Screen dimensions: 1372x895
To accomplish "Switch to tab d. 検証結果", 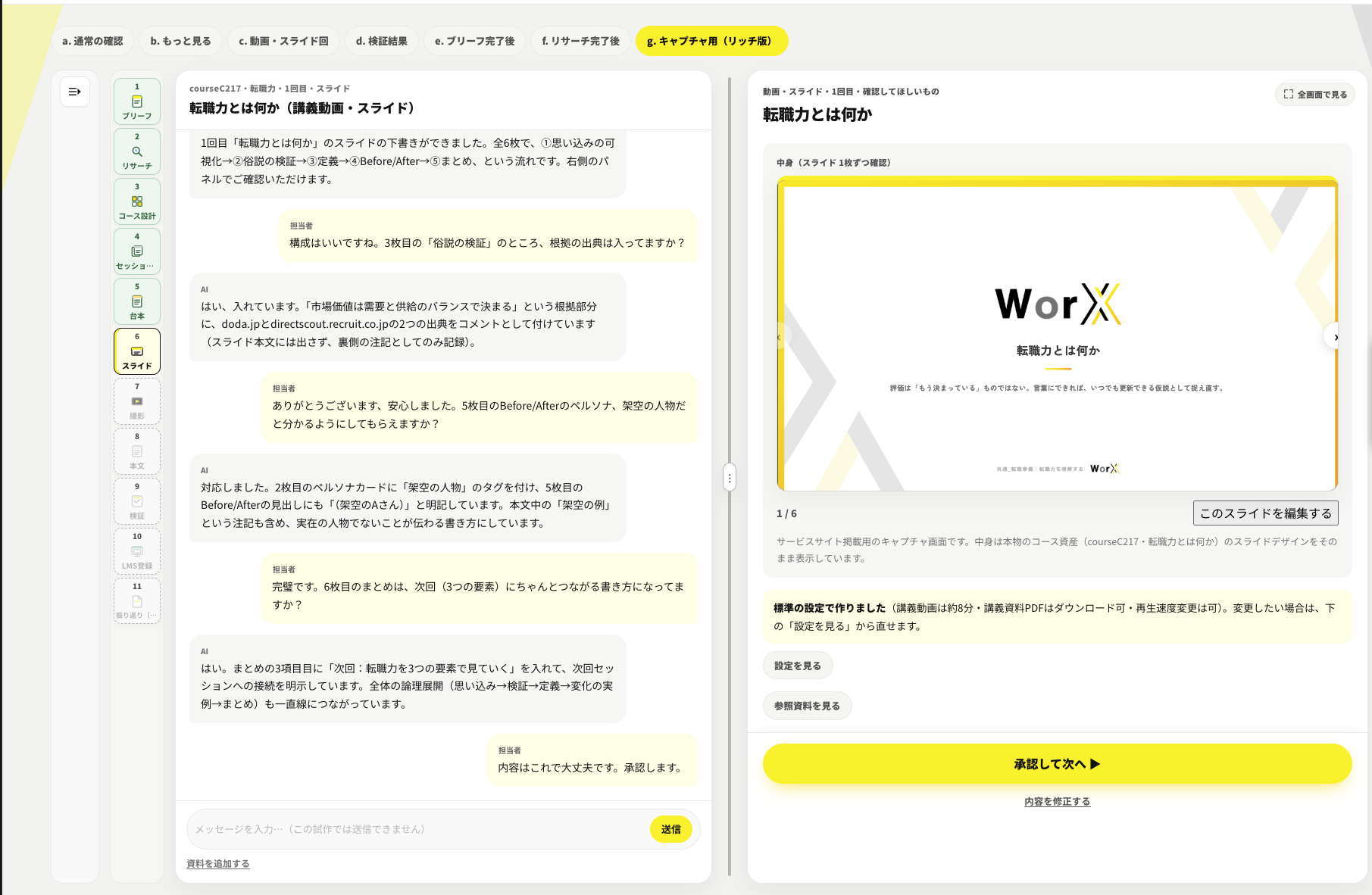I will (382, 41).
